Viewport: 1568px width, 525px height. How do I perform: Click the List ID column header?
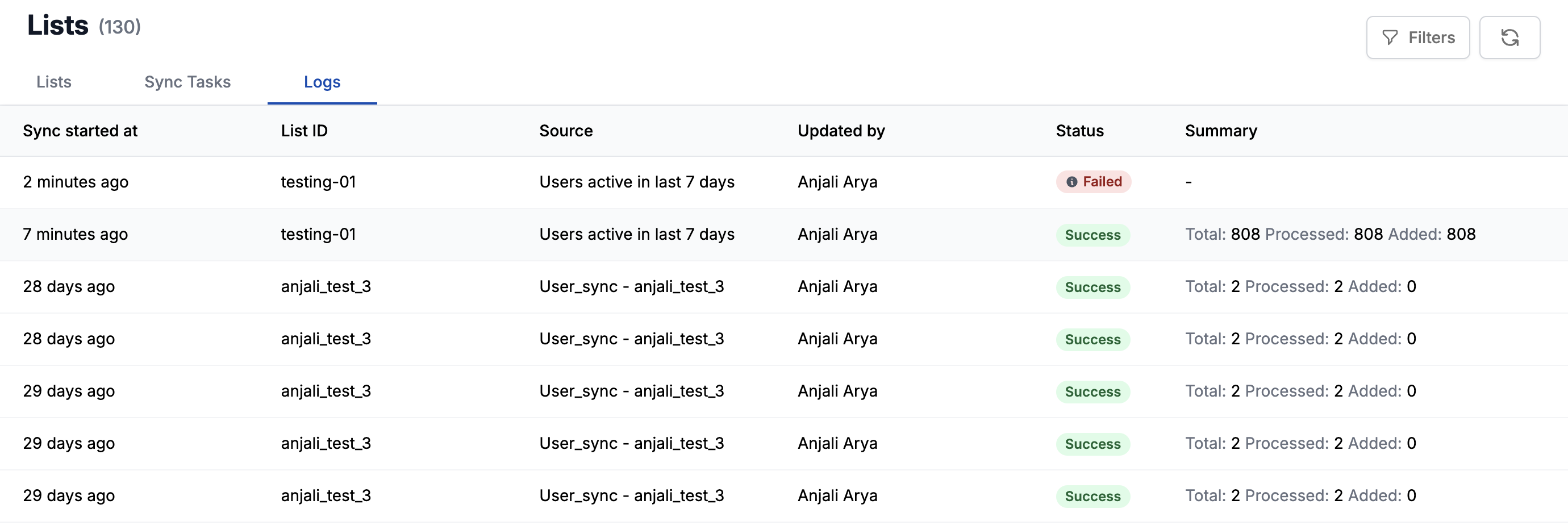[304, 131]
